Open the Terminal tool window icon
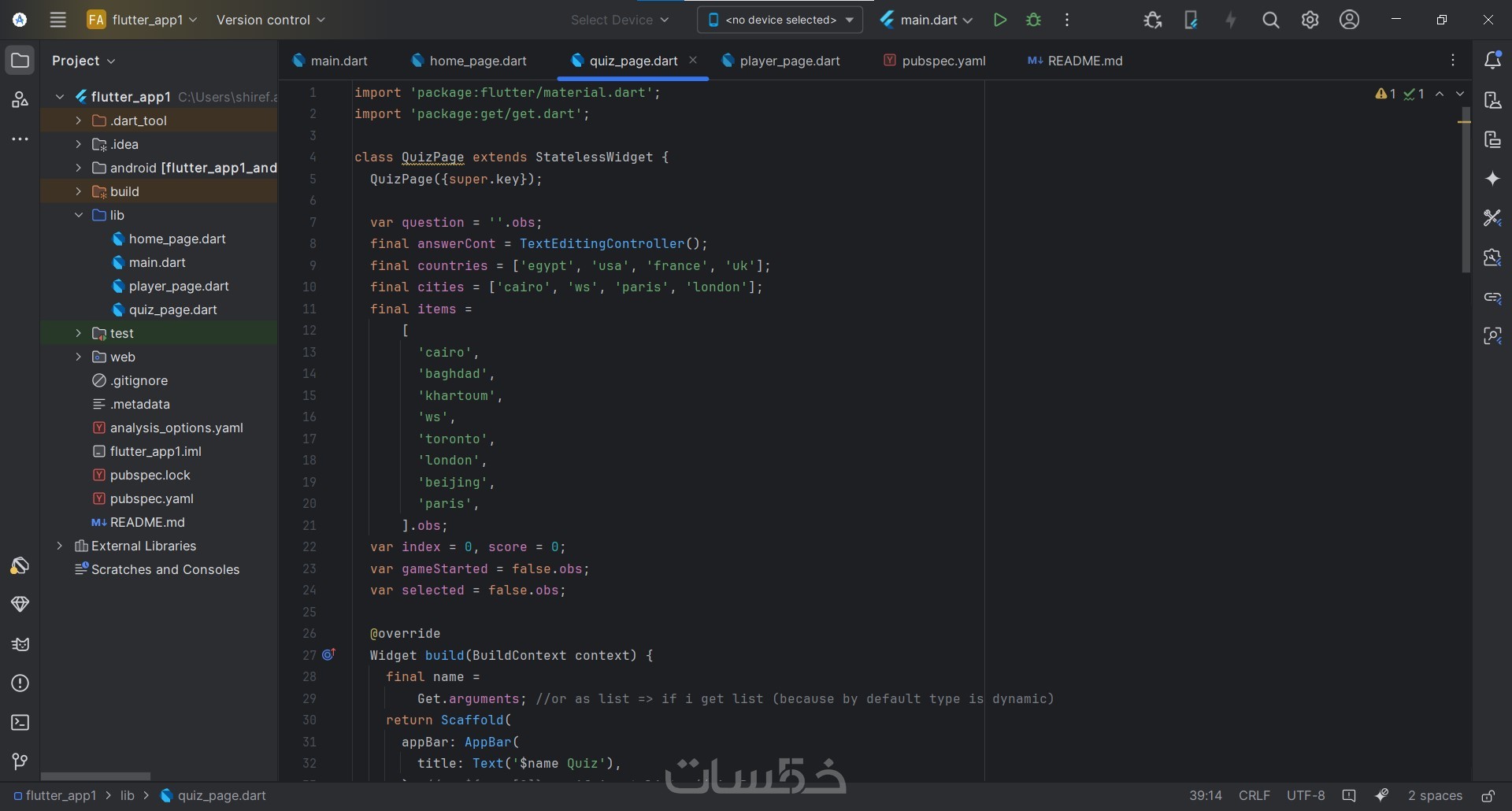Viewport: 1512px width, 811px height. (20, 723)
